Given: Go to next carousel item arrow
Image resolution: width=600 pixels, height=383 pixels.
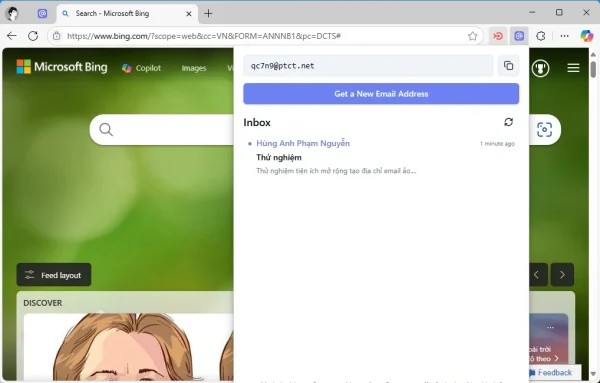Looking at the screenshot, I should pyautogui.click(x=562, y=274).
